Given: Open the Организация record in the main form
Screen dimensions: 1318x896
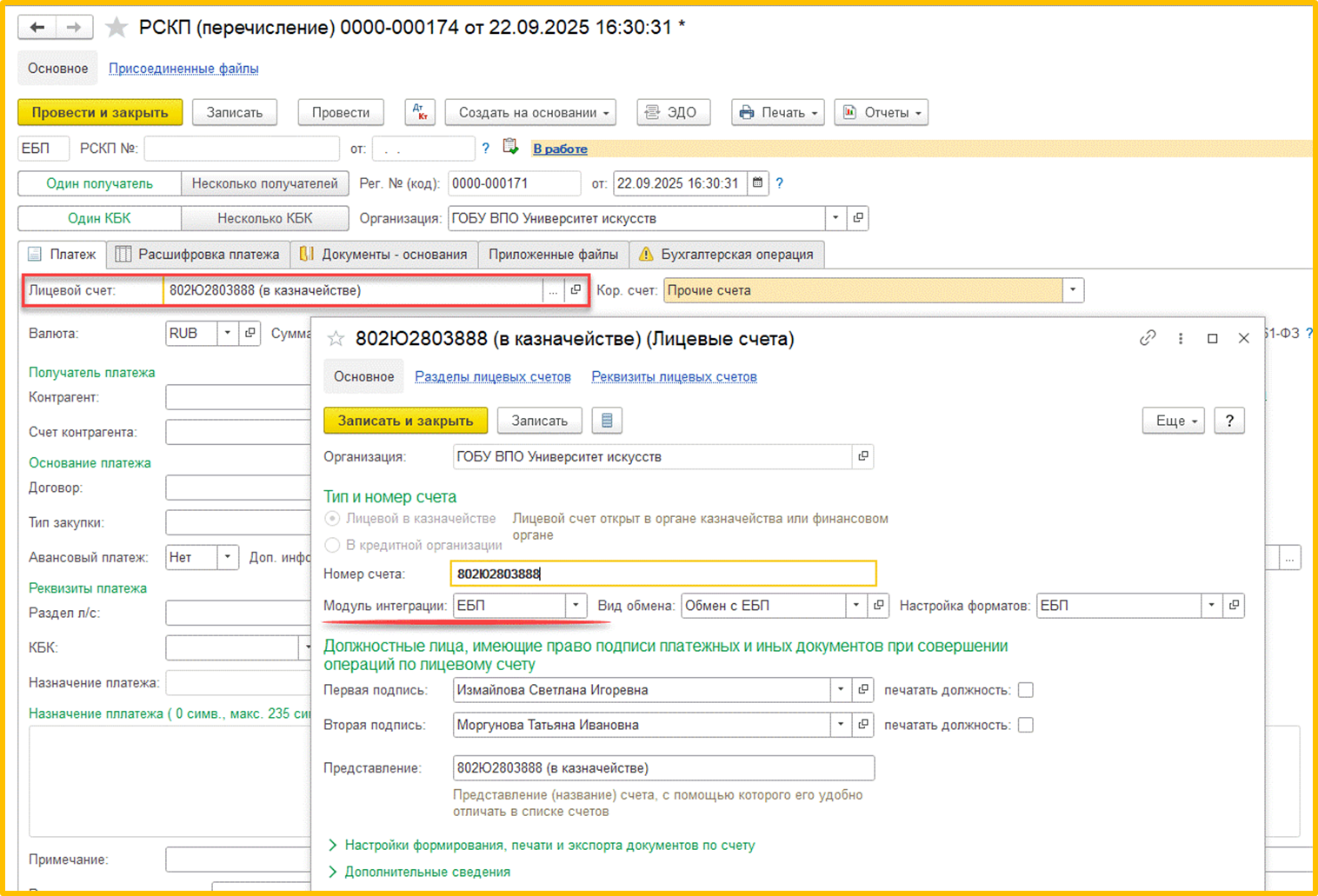Looking at the screenshot, I should (x=858, y=218).
